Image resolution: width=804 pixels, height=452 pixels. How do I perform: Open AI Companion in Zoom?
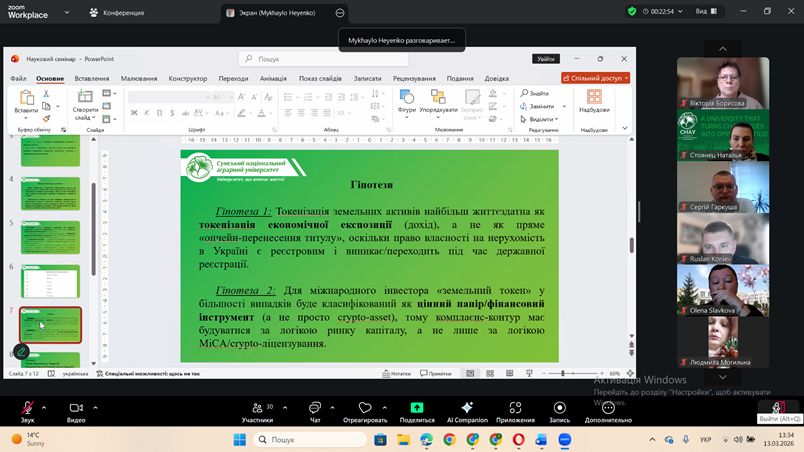coord(467,408)
